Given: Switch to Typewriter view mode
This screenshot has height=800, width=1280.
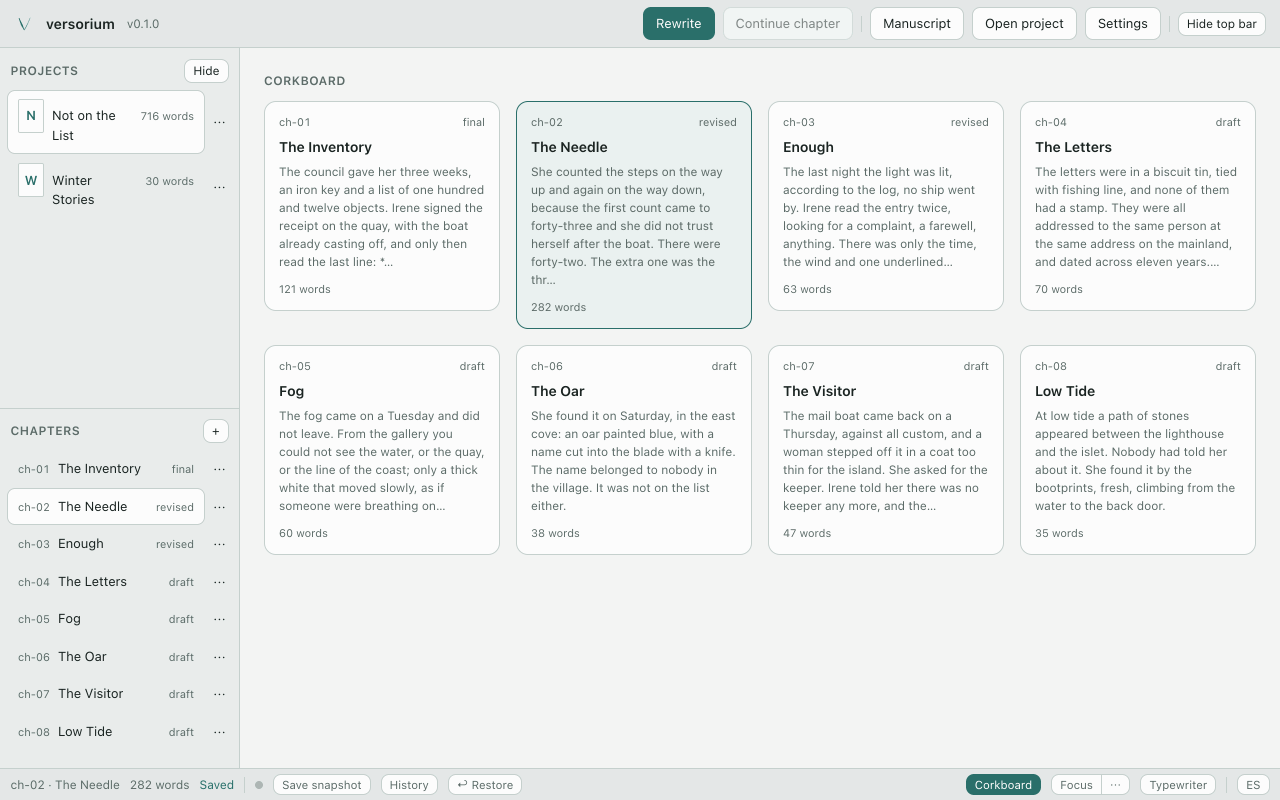Looking at the screenshot, I should pos(1178,785).
